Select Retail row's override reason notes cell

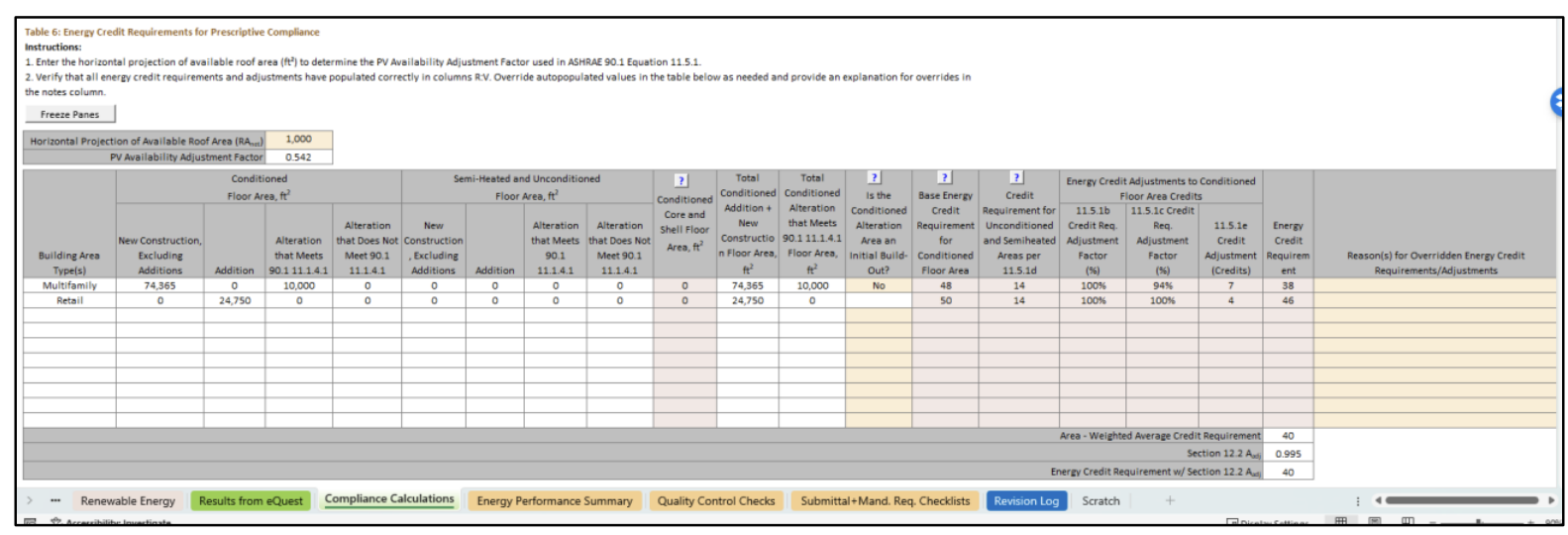(1434, 300)
